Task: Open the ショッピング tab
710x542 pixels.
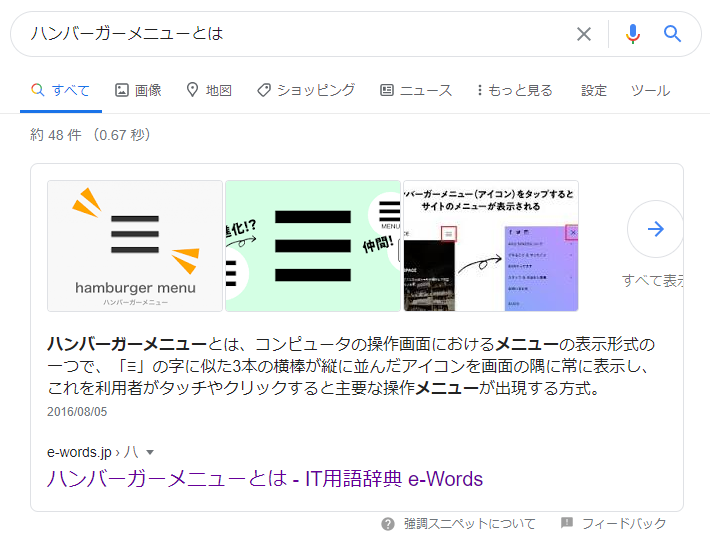Action: pos(306,90)
